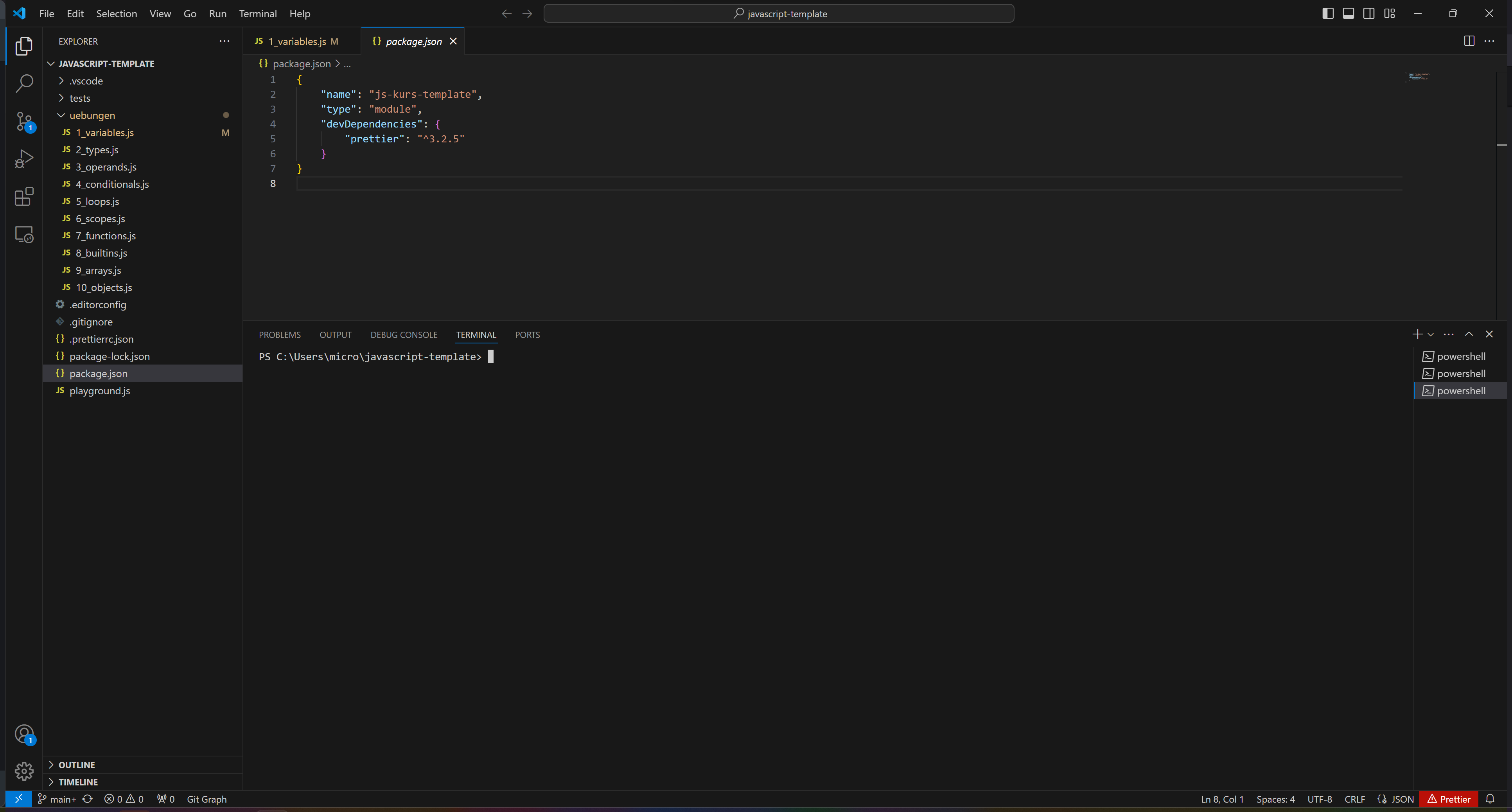Collapse the uebungen folder
Viewport: 1512px width, 812px height.
[92, 116]
